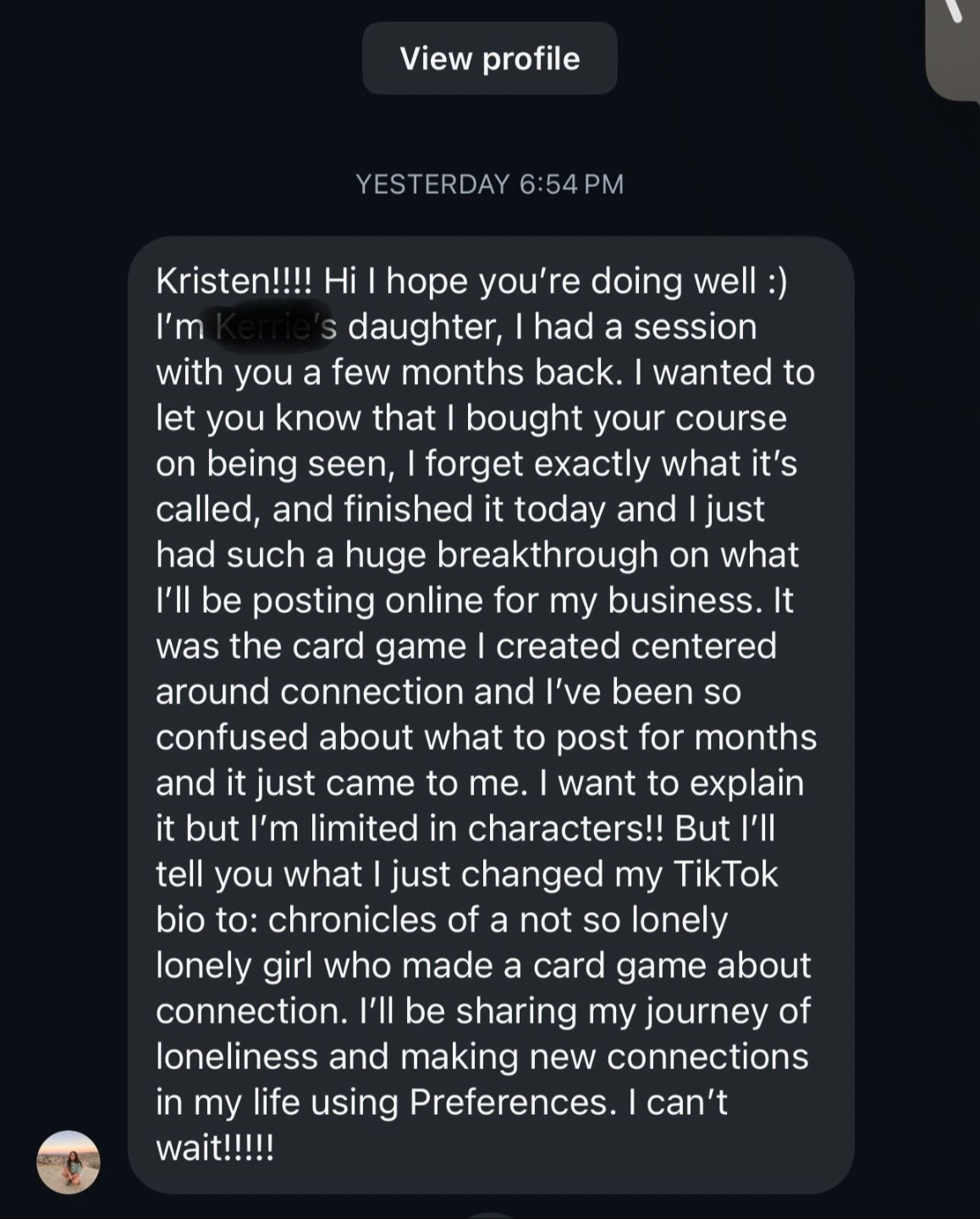Click the YESTERDAY 6:54 PM timestamp
Viewport: 980px width, 1219px height.
point(489,184)
